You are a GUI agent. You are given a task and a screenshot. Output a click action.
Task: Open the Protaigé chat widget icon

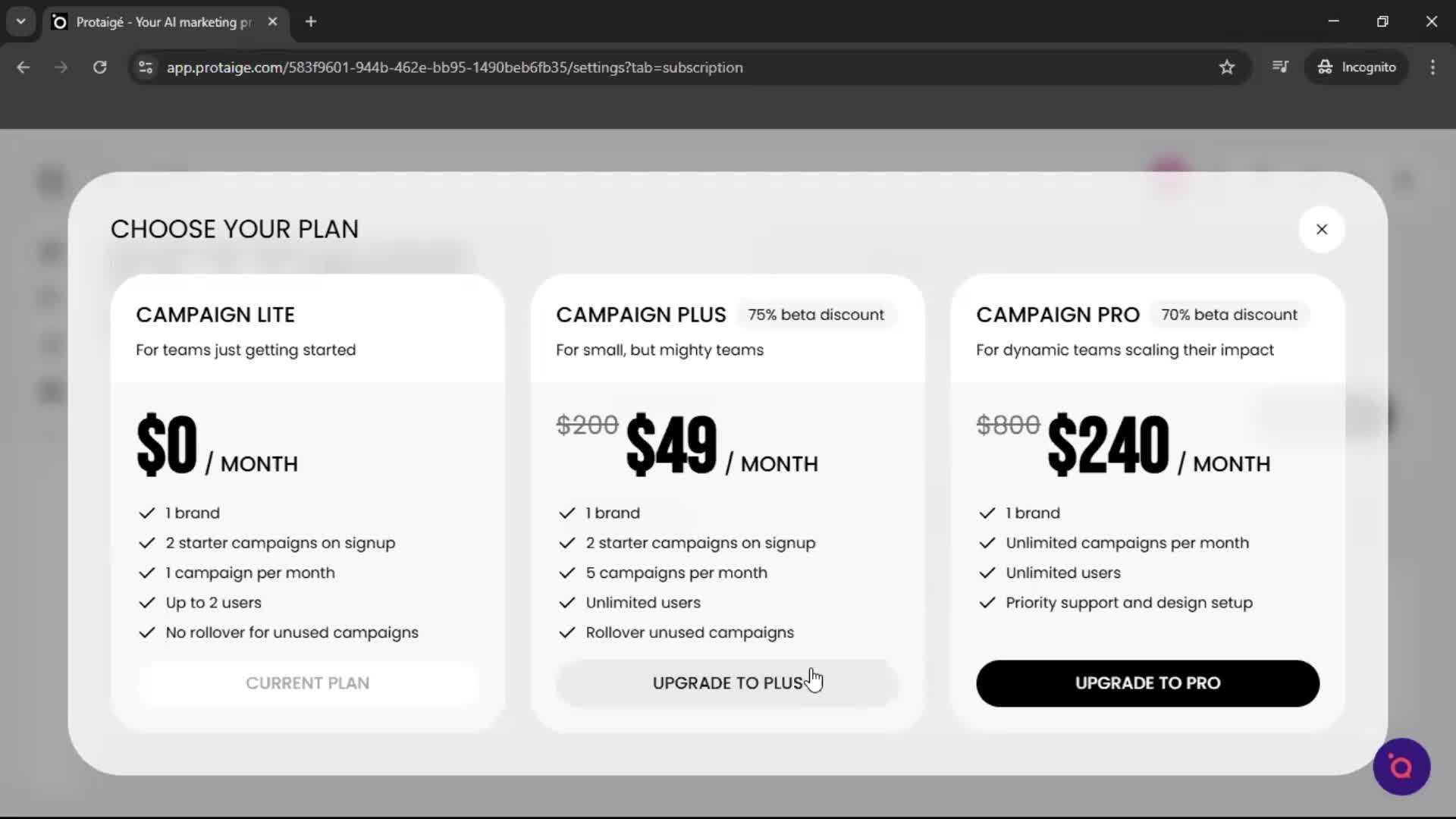(x=1401, y=767)
